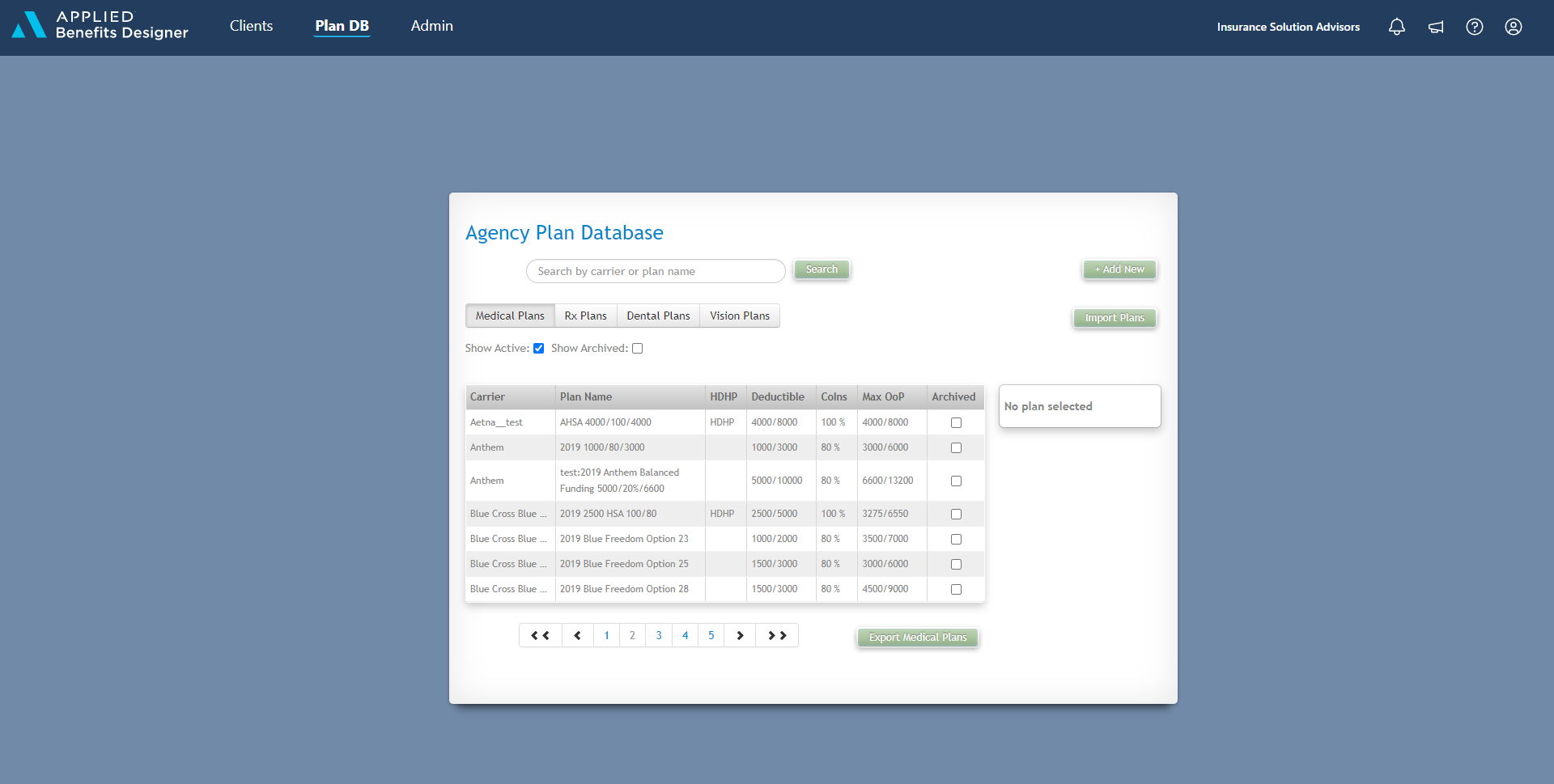Click Export Medical Plans button

click(x=918, y=638)
